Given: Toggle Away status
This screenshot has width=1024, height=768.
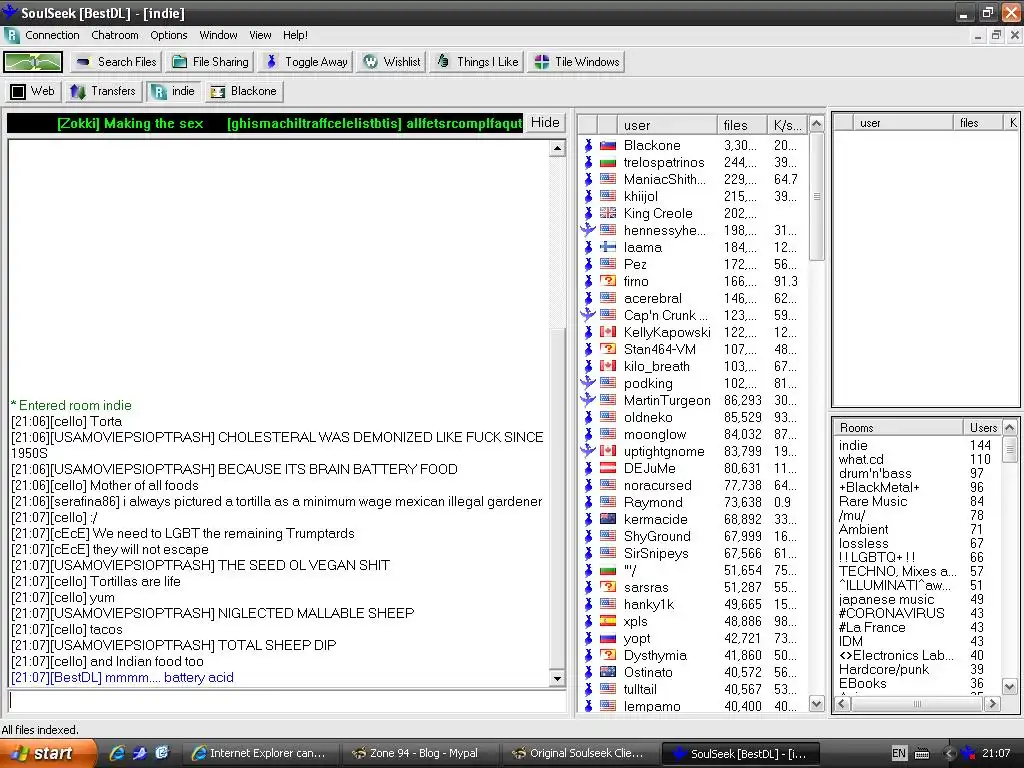Looking at the screenshot, I should 306,62.
